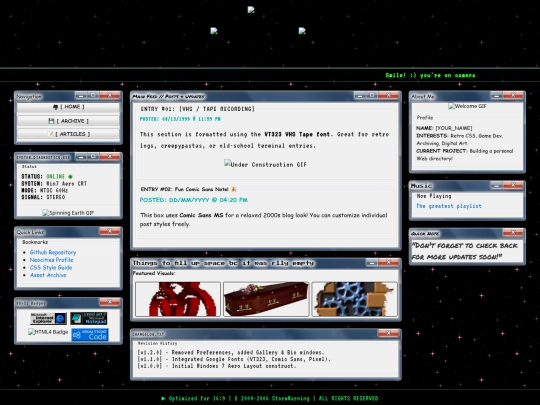Viewport: 540px width, 405px height.
Task: Open the HOME navigation button
Action: [x=68, y=107]
